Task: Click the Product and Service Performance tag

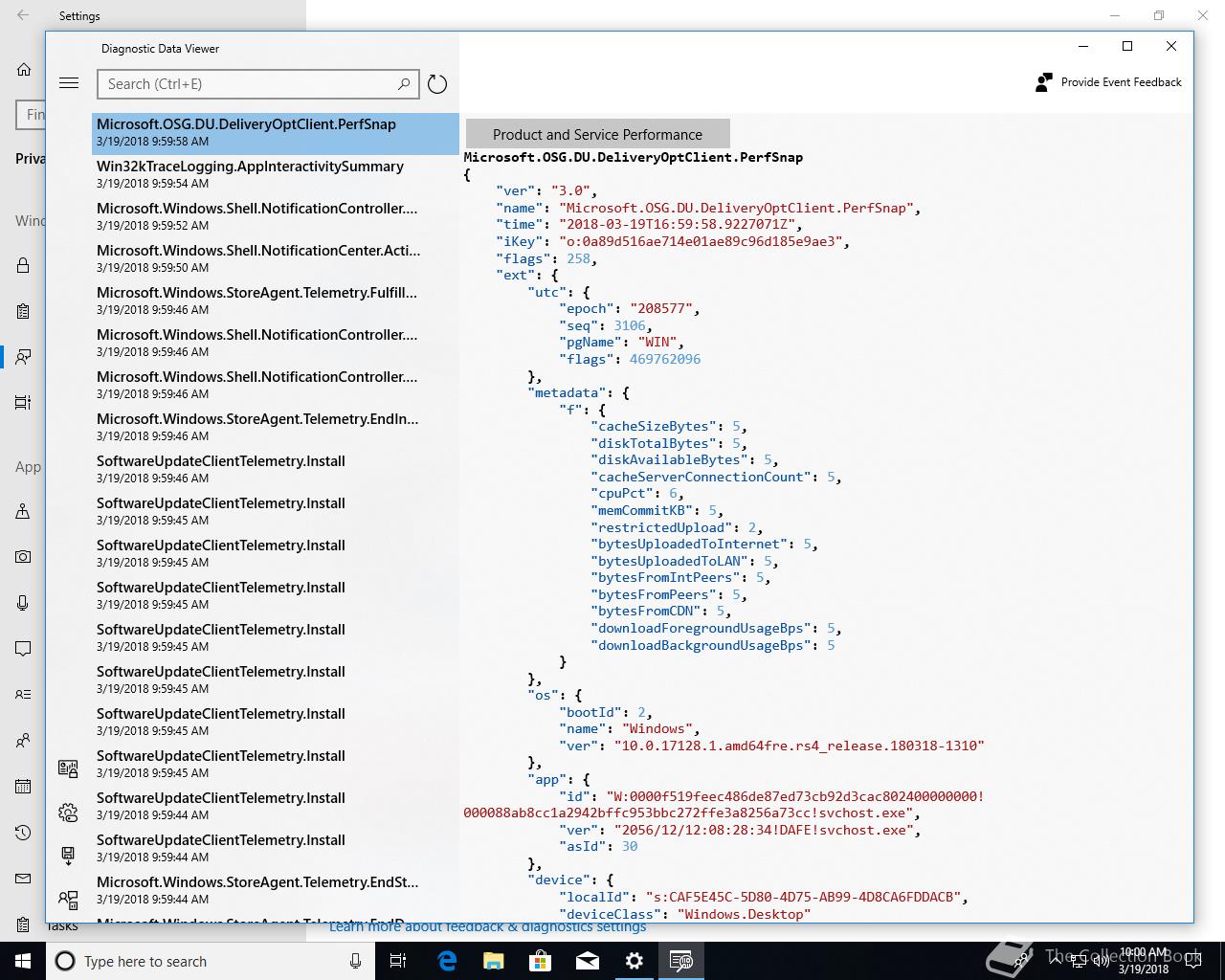Action: tap(597, 135)
